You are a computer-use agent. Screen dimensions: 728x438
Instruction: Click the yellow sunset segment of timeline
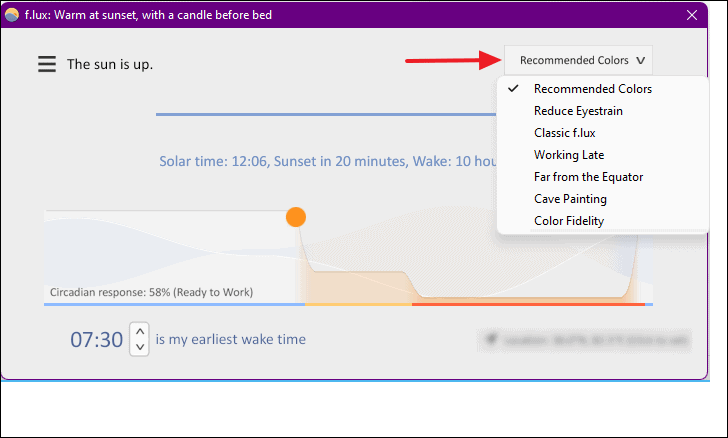[x=358, y=304]
